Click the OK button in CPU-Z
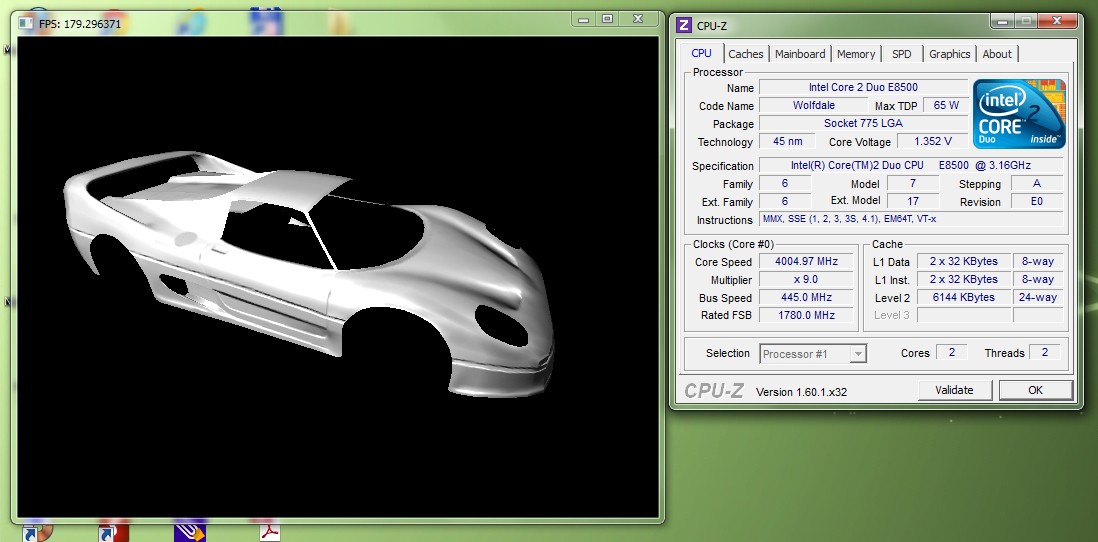Image resolution: width=1098 pixels, height=542 pixels. coord(1035,390)
